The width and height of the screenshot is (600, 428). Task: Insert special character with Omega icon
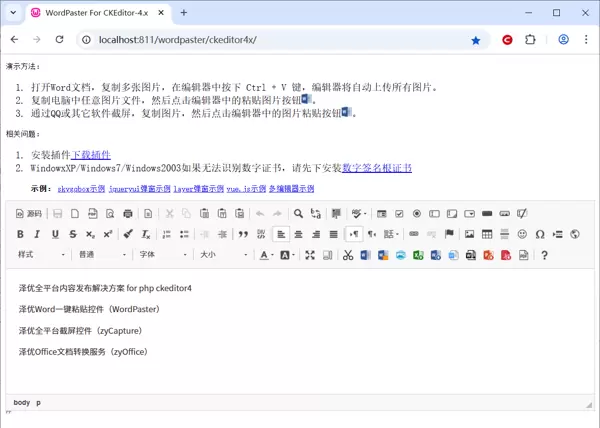tap(540, 234)
